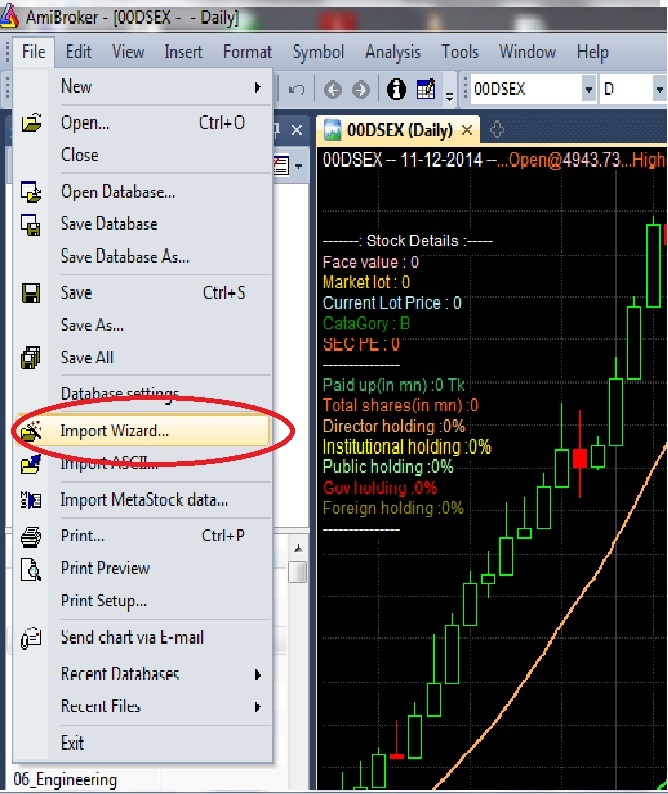
Task: Open the Edit menu
Action: [78, 52]
